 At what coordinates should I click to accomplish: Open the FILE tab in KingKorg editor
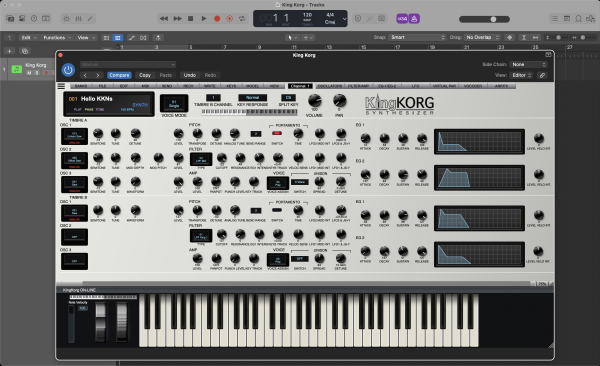coord(102,86)
